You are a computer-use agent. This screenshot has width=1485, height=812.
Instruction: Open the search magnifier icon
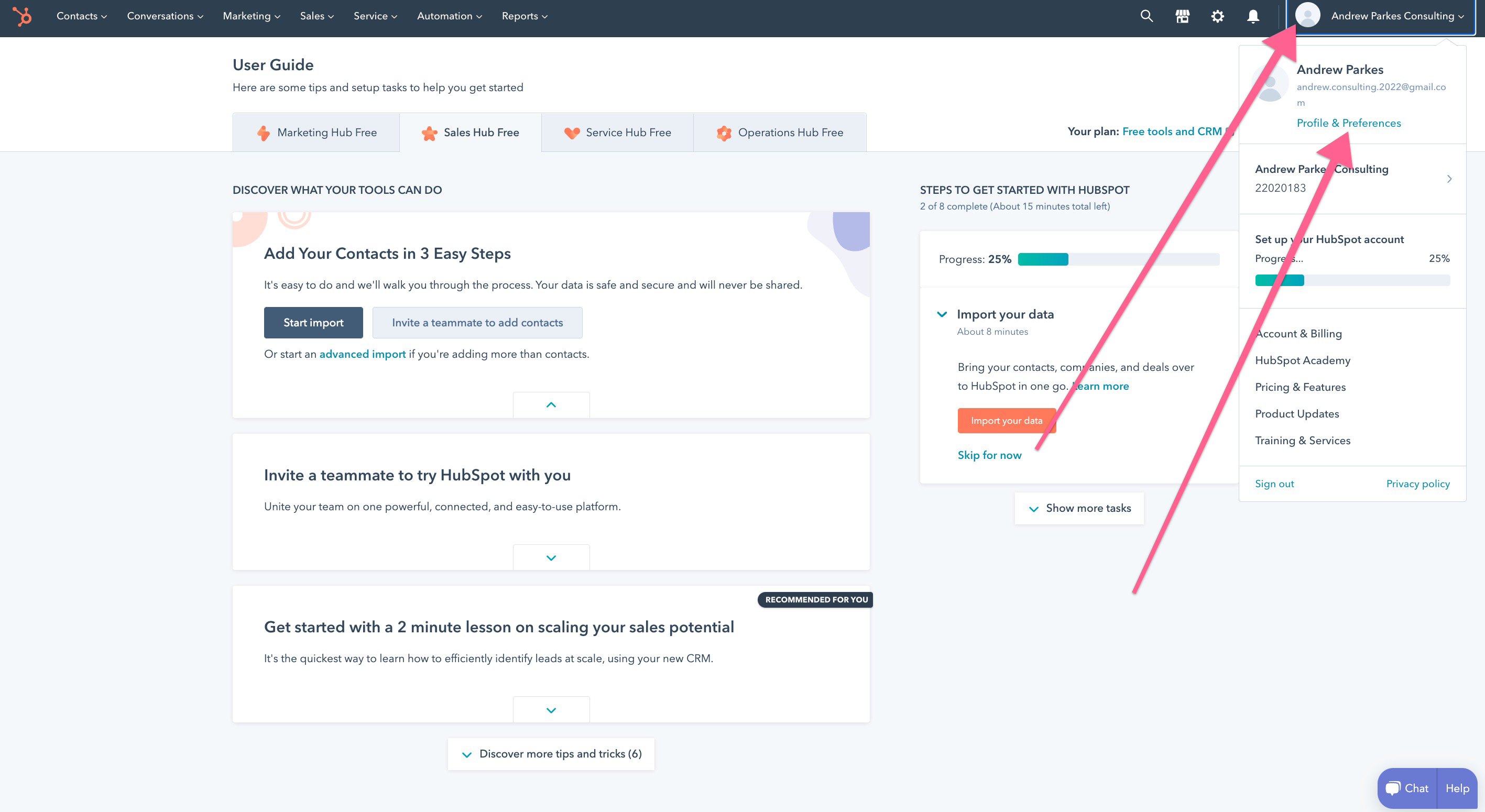pos(1146,16)
